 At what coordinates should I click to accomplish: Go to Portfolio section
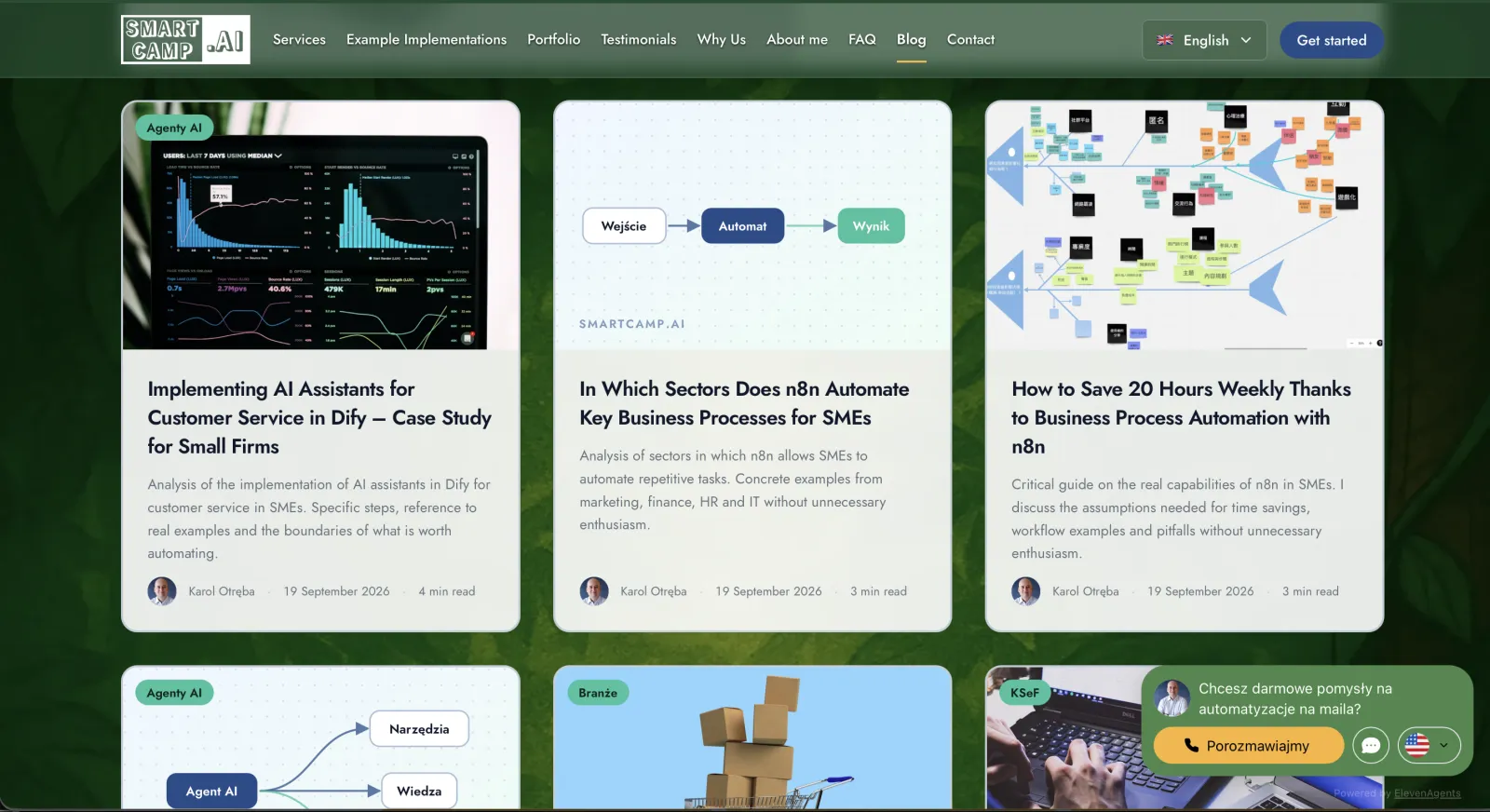553,39
